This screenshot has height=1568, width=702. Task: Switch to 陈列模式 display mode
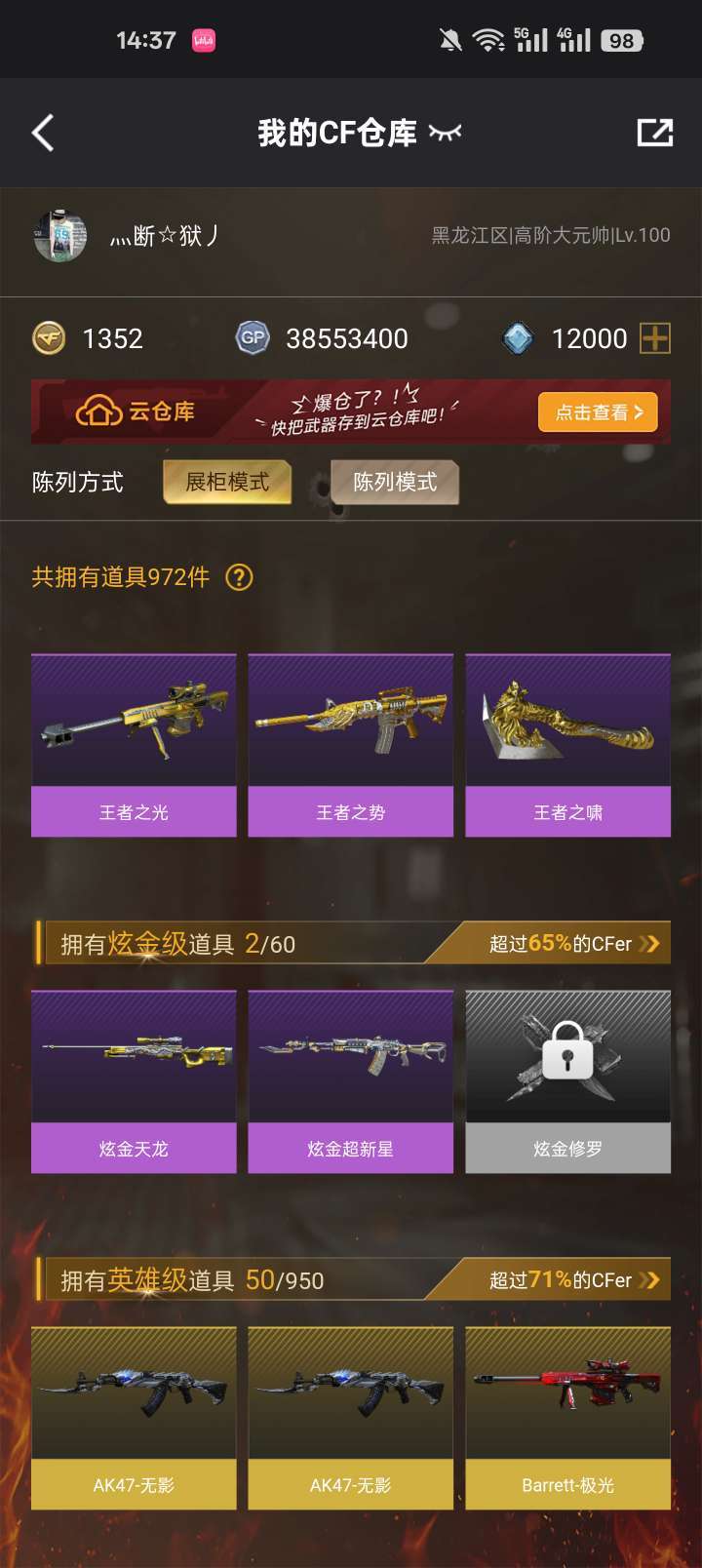[x=395, y=482]
